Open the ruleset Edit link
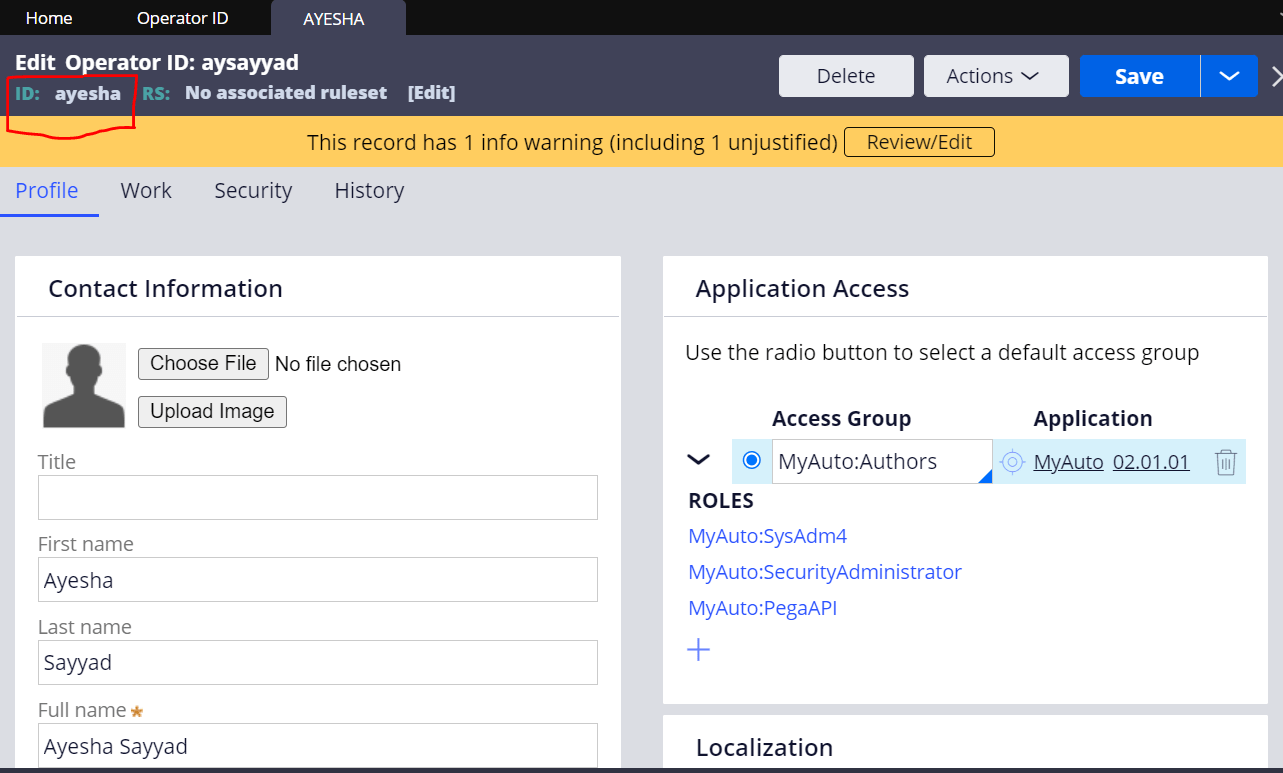This screenshot has width=1283, height=773. point(431,92)
